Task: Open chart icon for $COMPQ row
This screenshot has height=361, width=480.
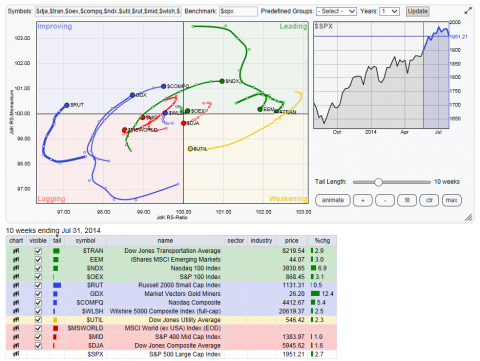Action: (15, 303)
